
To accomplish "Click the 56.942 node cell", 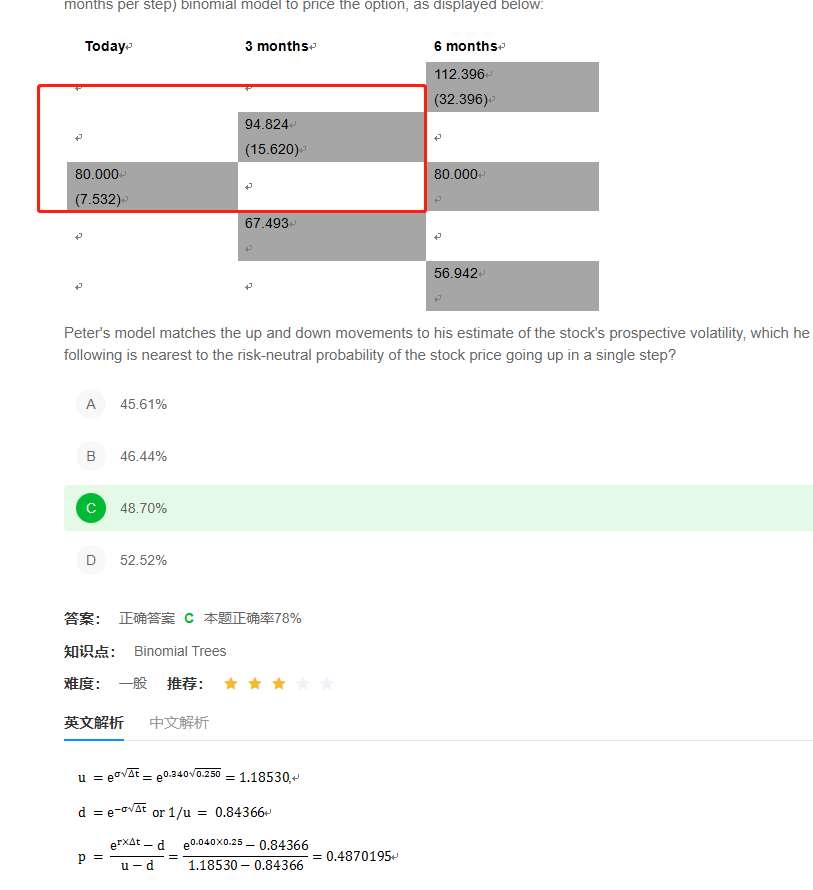I will pyautogui.click(x=512, y=286).
